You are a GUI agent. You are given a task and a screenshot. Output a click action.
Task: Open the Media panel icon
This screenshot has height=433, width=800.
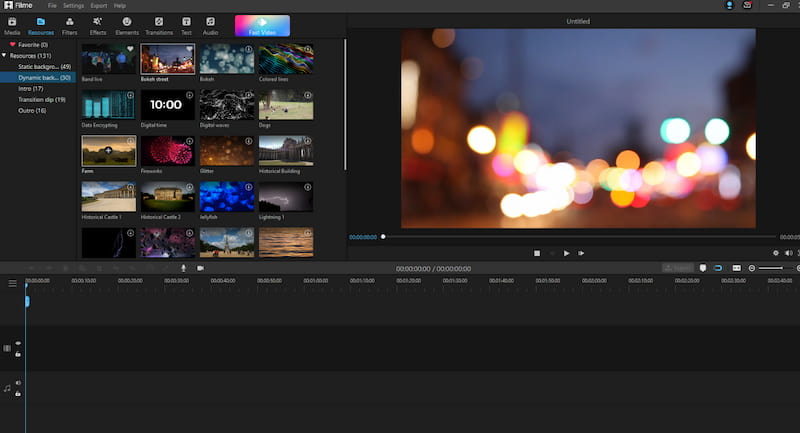tap(11, 22)
